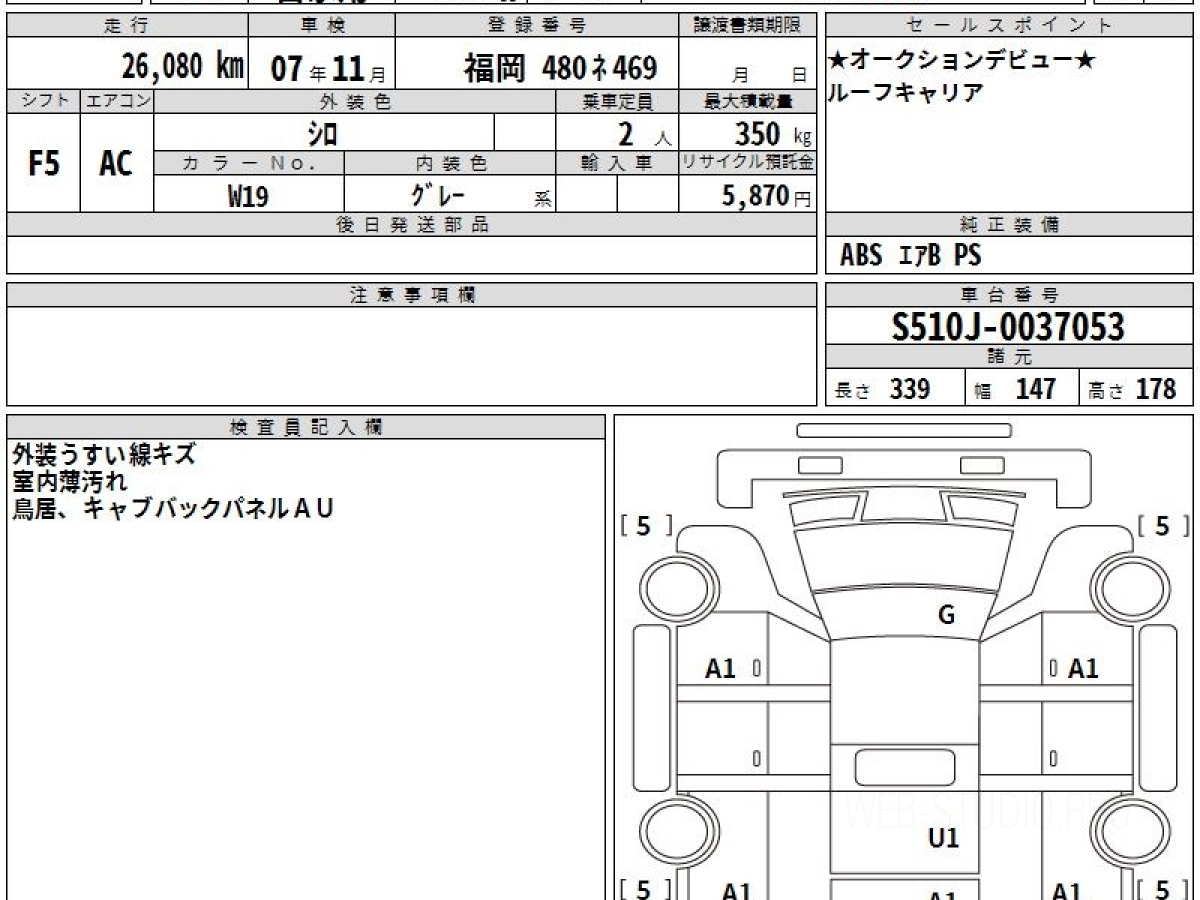1200x900 pixels.
Task: Select the 検査員記入欄 header bar
Action: pyautogui.click(x=306, y=427)
